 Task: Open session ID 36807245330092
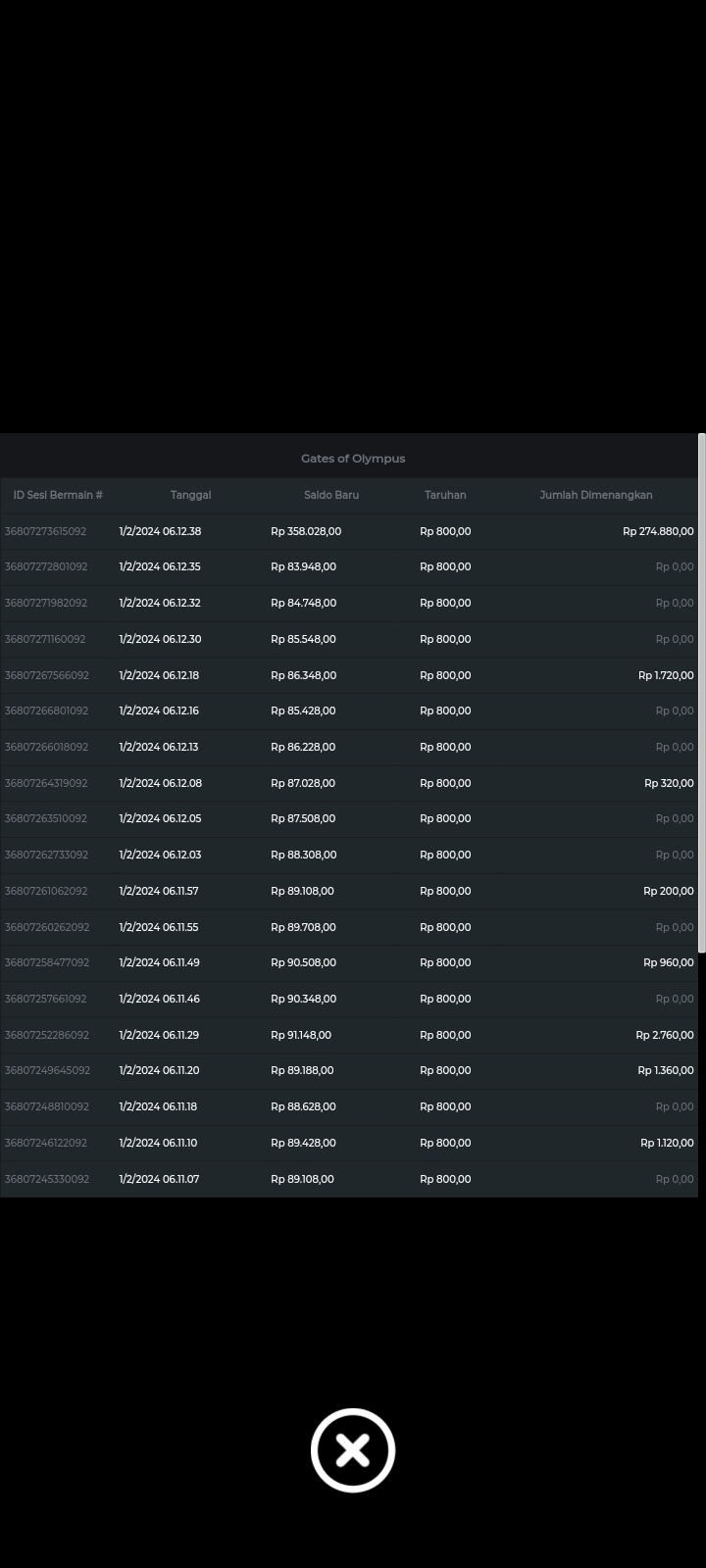click(x=46, y=1179)
